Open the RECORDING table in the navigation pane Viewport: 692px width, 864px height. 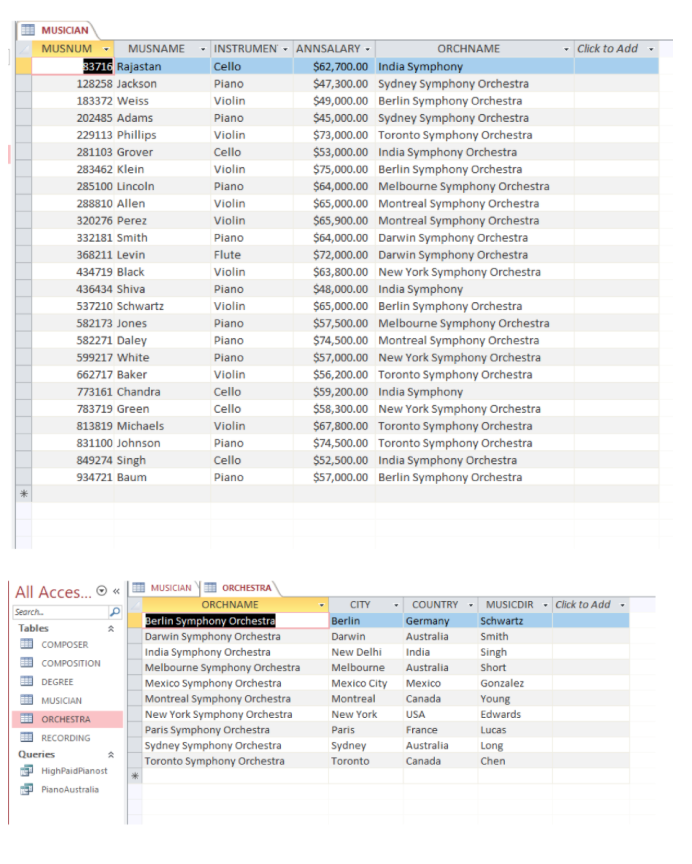click(66, 738)
